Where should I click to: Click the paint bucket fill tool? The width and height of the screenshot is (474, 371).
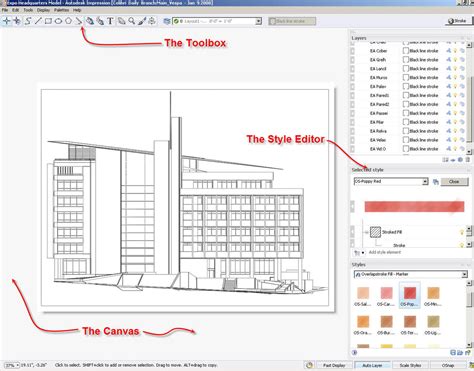[90, 21]
